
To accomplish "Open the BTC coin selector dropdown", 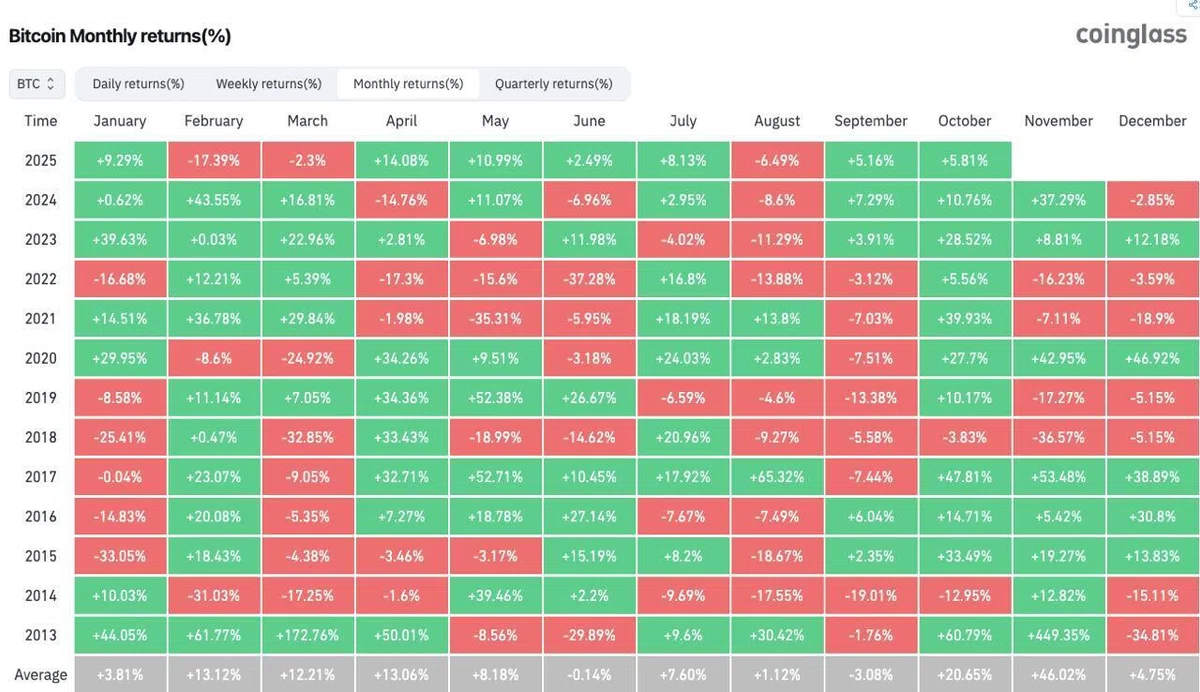I will tap(37, 84).
